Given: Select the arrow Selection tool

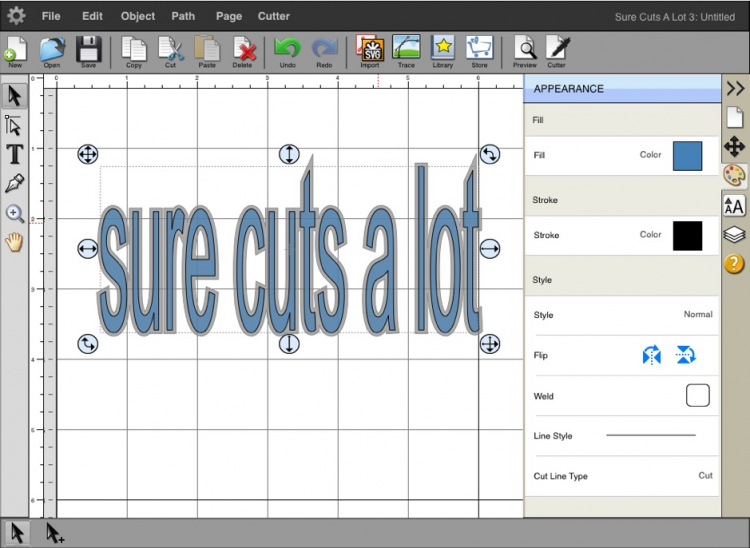Looking at the screenshot, I should click(x=15, y=96).
